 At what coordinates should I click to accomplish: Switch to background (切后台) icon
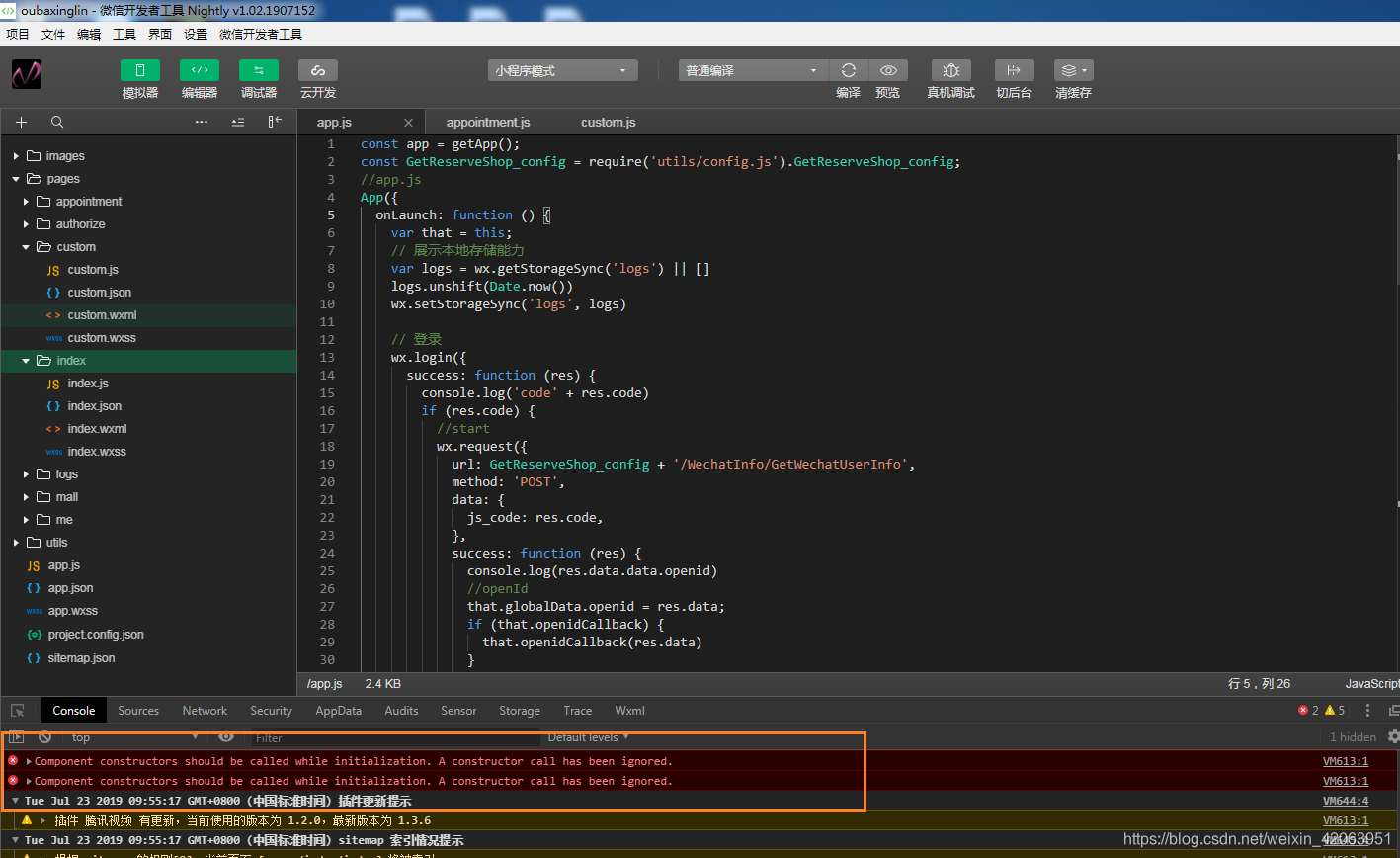(1014, 70)
